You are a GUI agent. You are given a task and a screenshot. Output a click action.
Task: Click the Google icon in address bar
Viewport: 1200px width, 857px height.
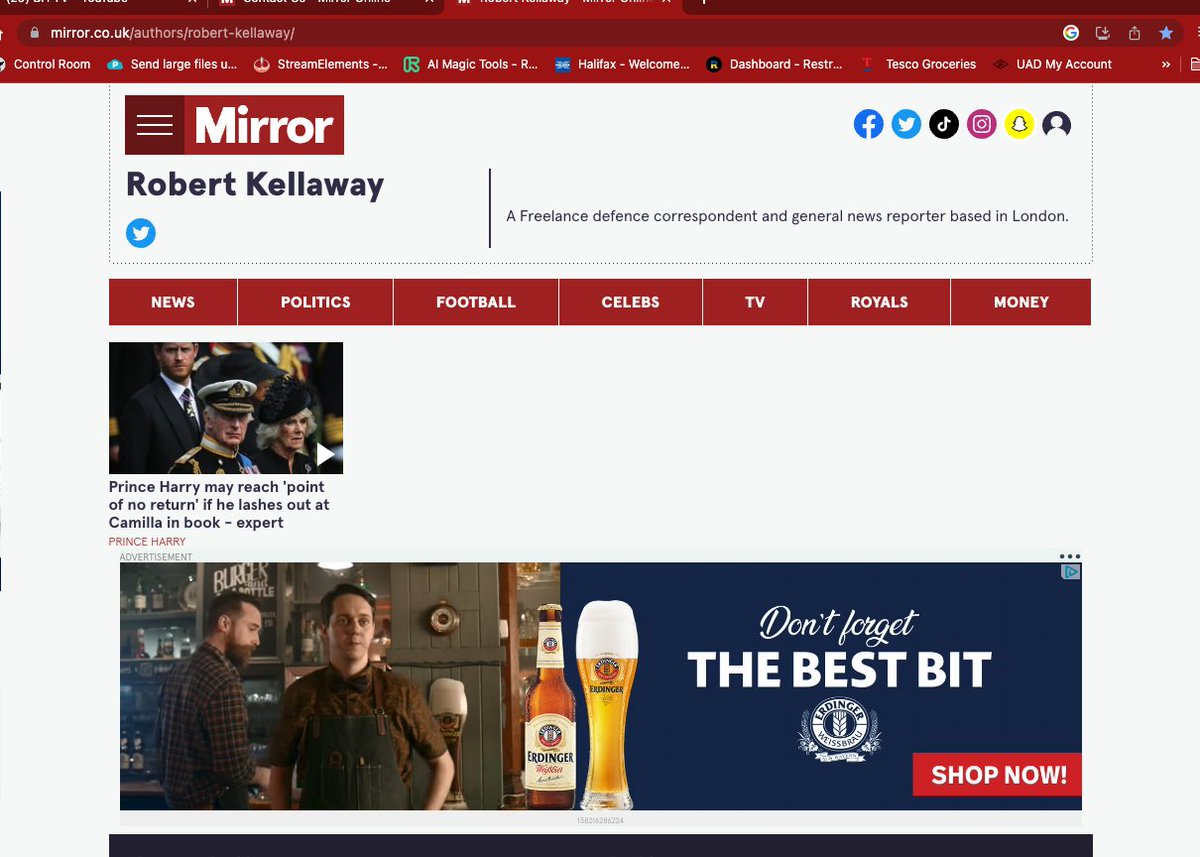coord(1071,33)
